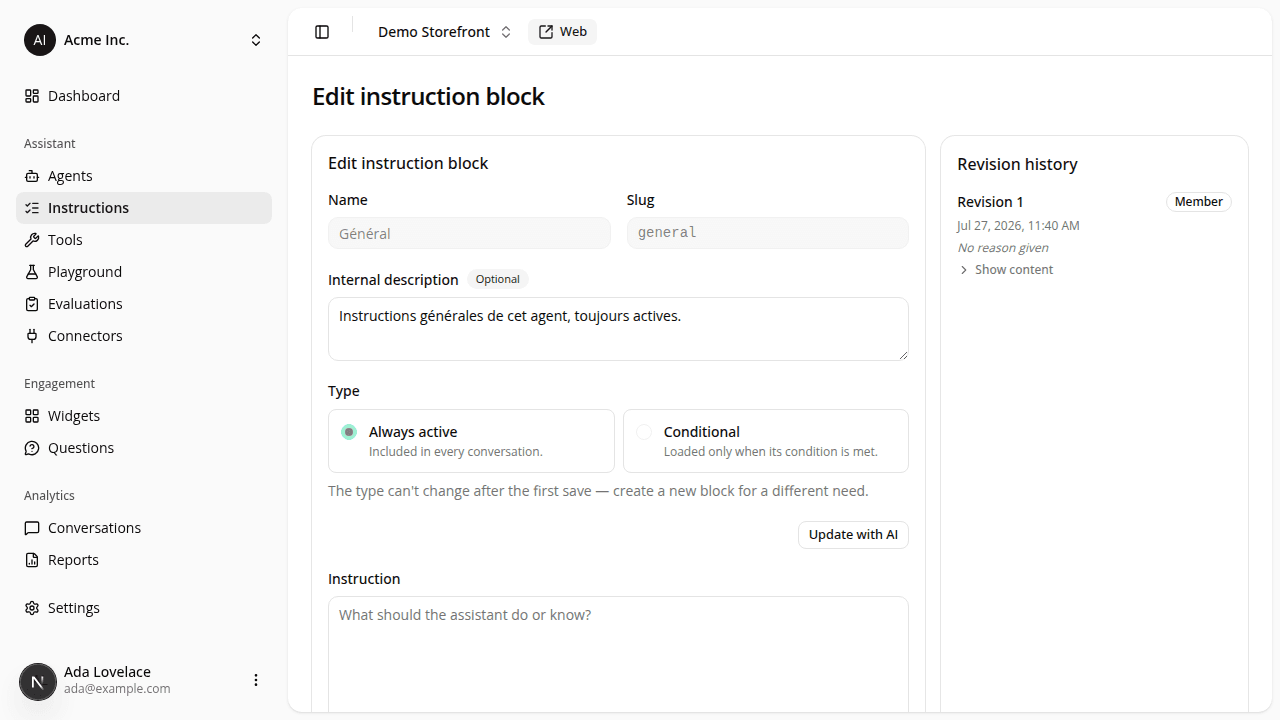
Task: Click the Questions help-bubble icon
Action: click(x=32, y=448)
